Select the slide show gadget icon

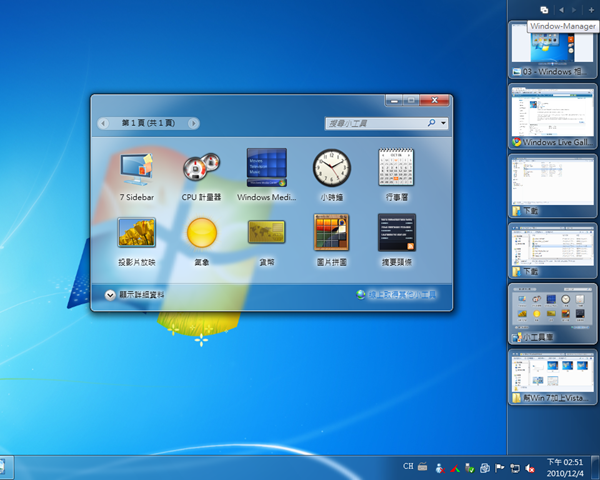point(135,233)
